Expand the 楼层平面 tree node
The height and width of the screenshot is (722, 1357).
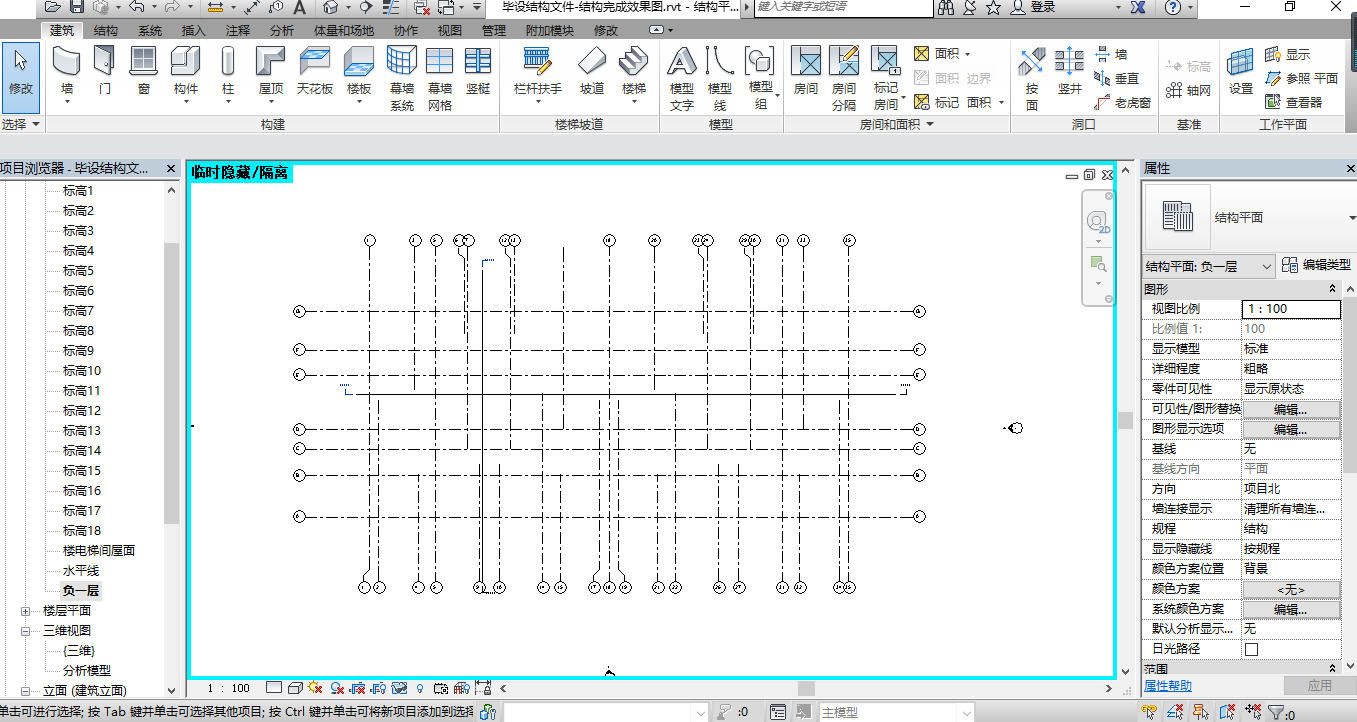26,610
